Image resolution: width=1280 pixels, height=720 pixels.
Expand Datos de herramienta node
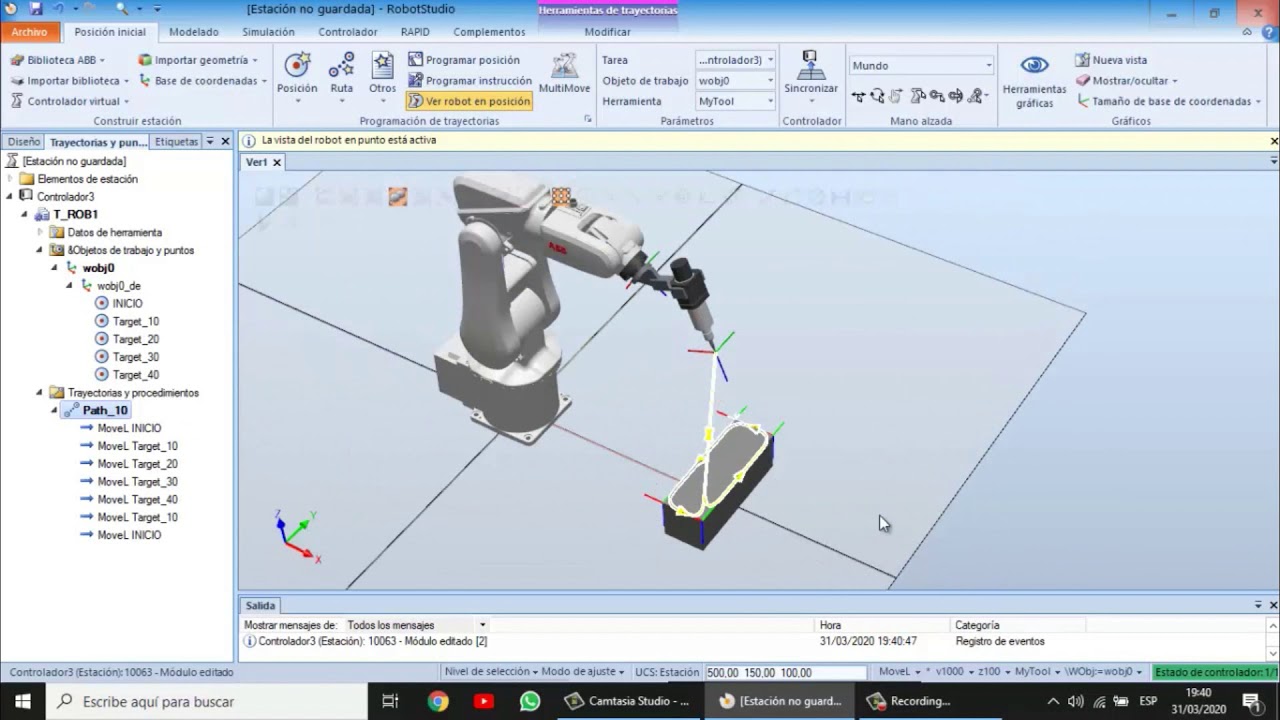[40, 232]
